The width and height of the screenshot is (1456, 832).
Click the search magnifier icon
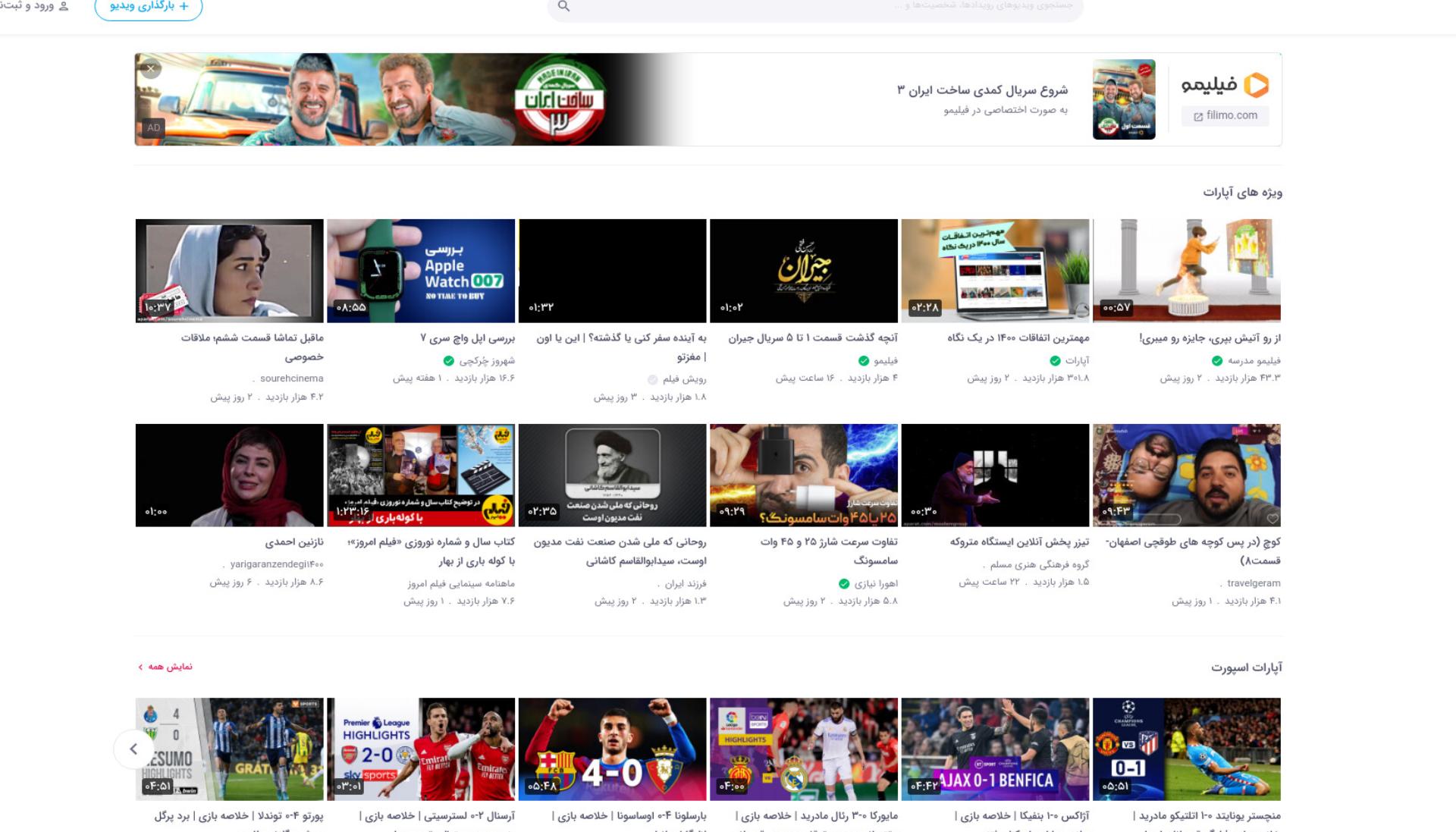point(563,6)
